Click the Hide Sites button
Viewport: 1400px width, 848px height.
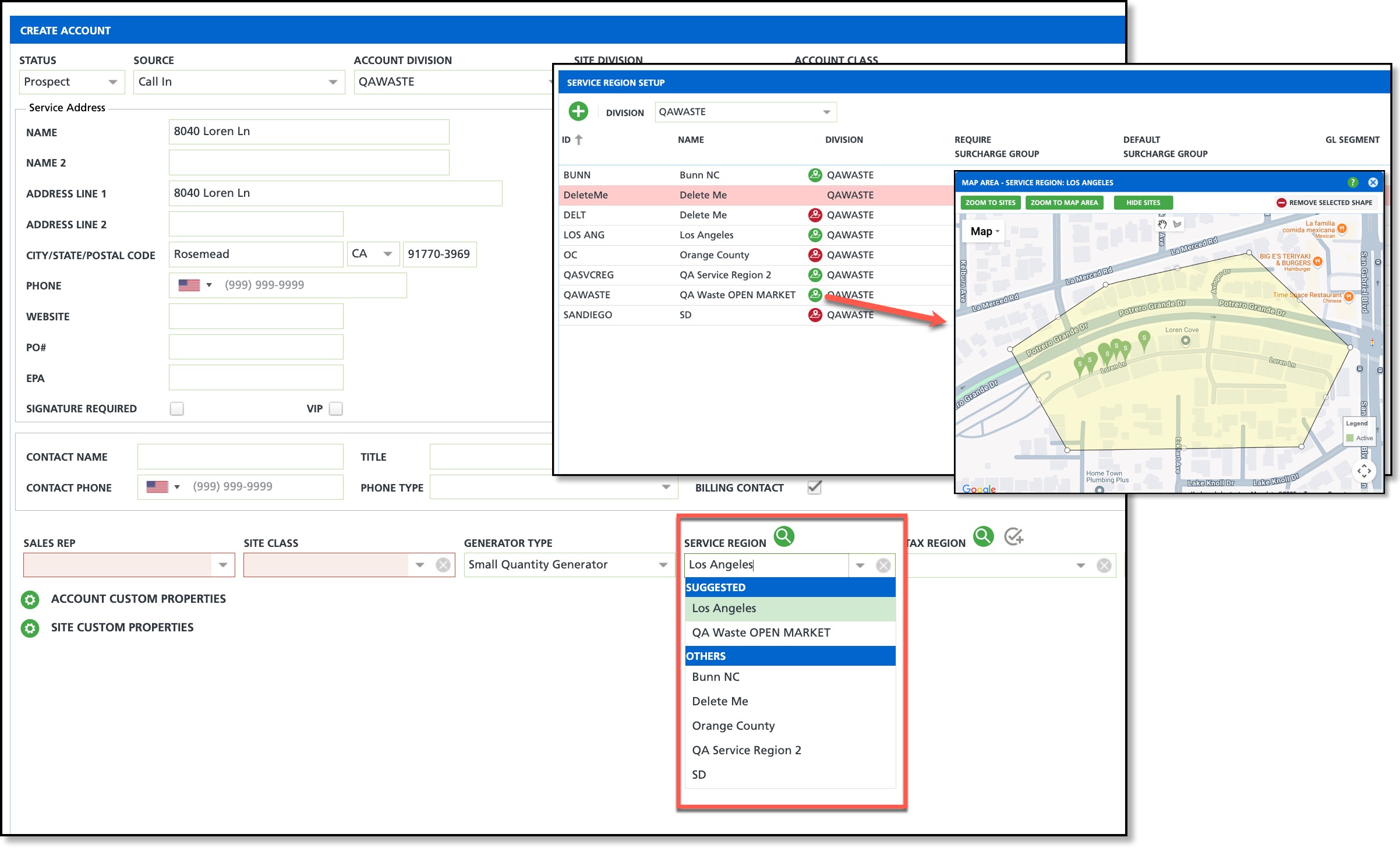[x=1143, y=203]
